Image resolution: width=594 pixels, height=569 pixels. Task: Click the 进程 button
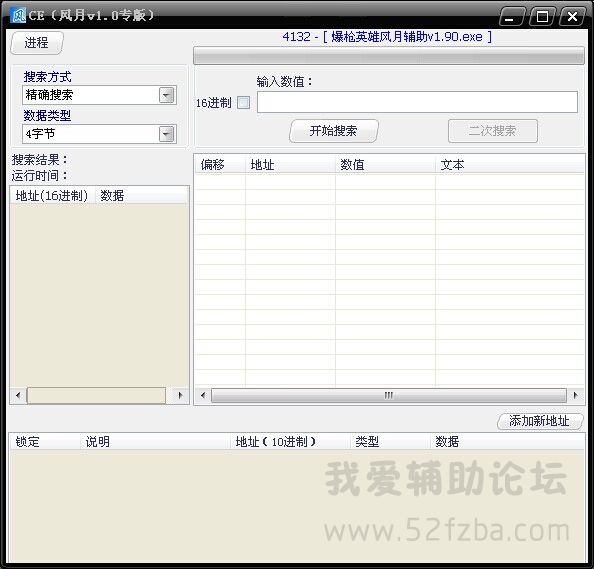[36, 43]
